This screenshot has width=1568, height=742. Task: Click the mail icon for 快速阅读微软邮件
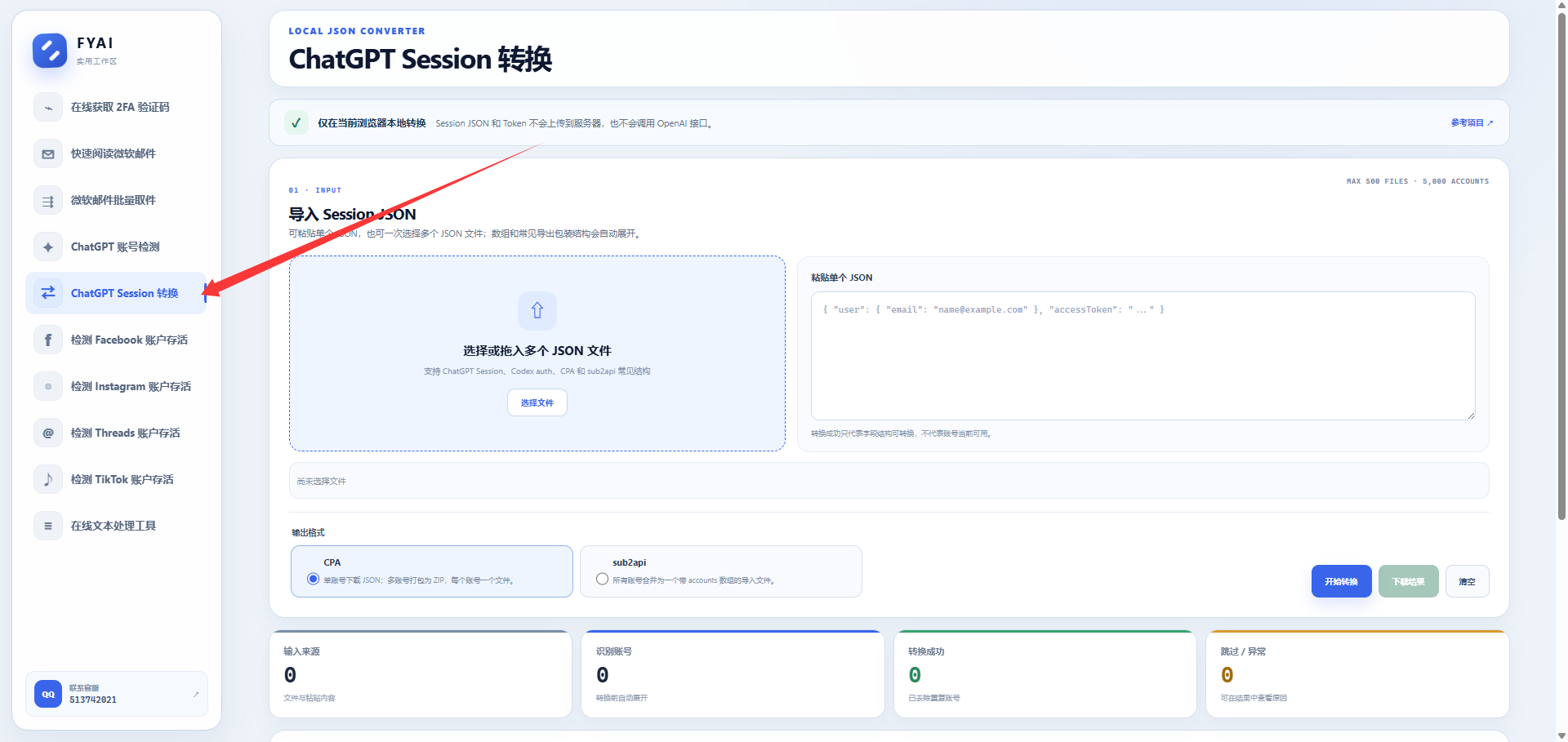[x=48, y=153]
